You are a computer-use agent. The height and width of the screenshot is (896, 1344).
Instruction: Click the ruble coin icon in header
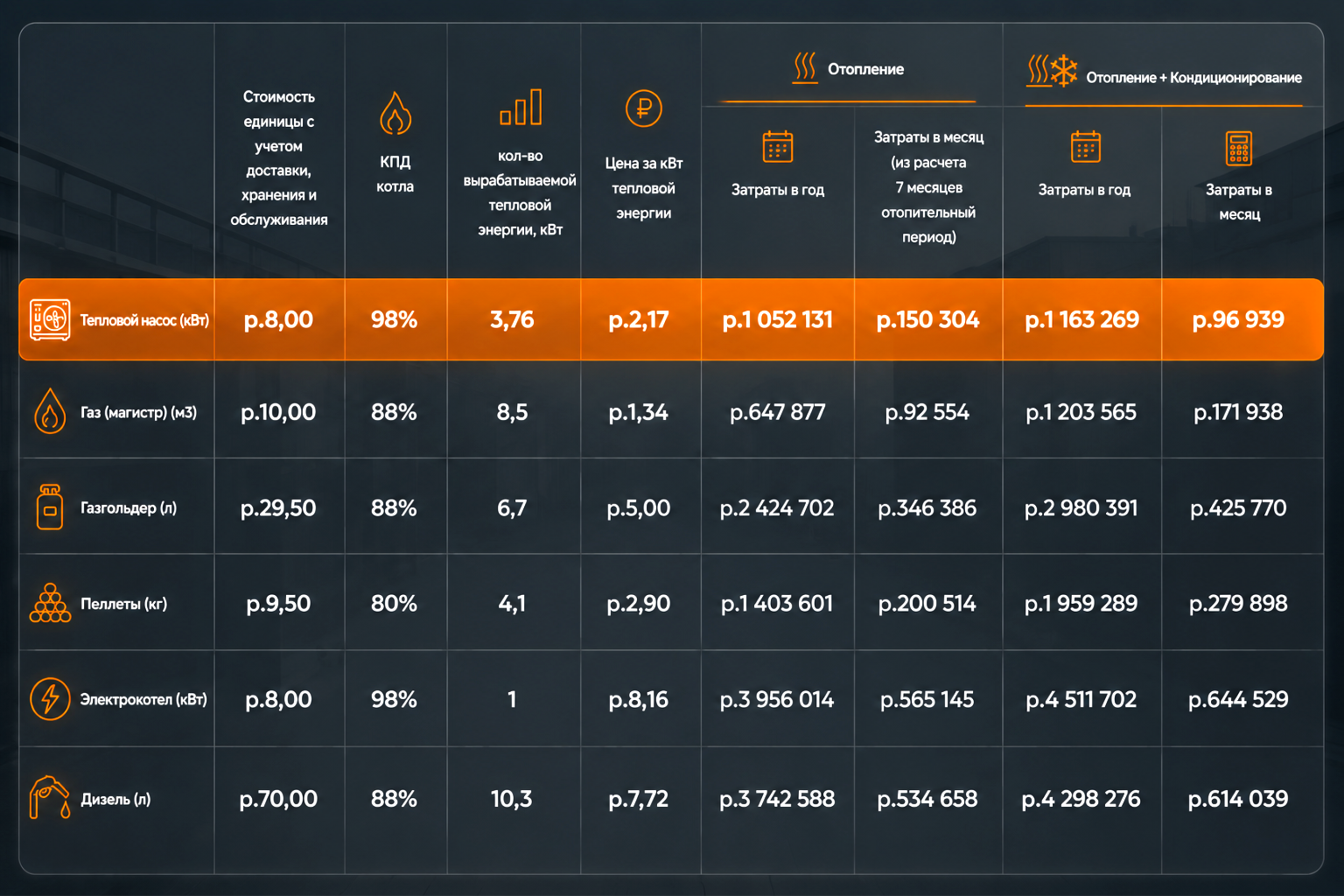[x=644, y=109]
